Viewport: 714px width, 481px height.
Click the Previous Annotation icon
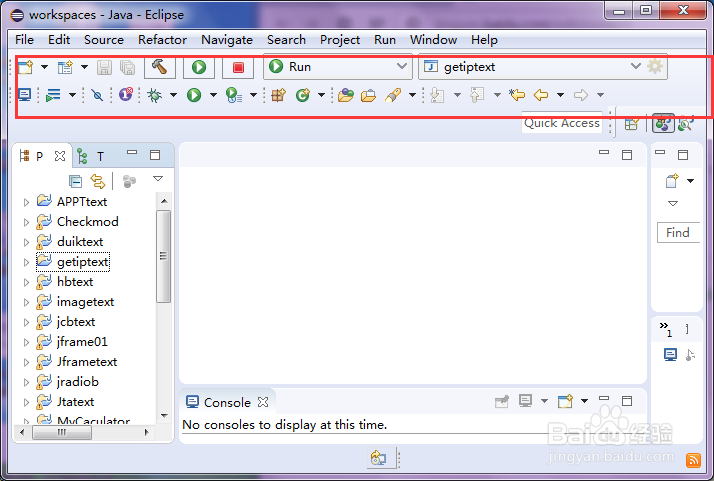tap(477, 95)
